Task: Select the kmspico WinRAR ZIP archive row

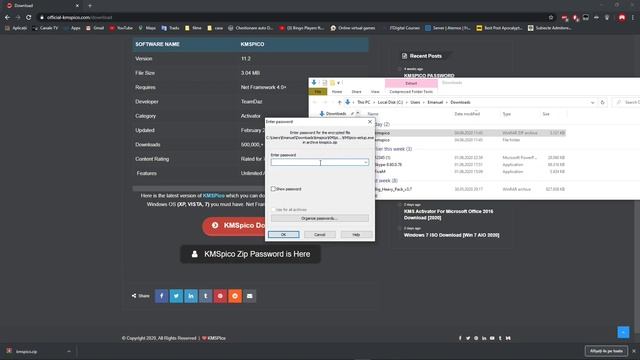Action: tap(469, 133)
